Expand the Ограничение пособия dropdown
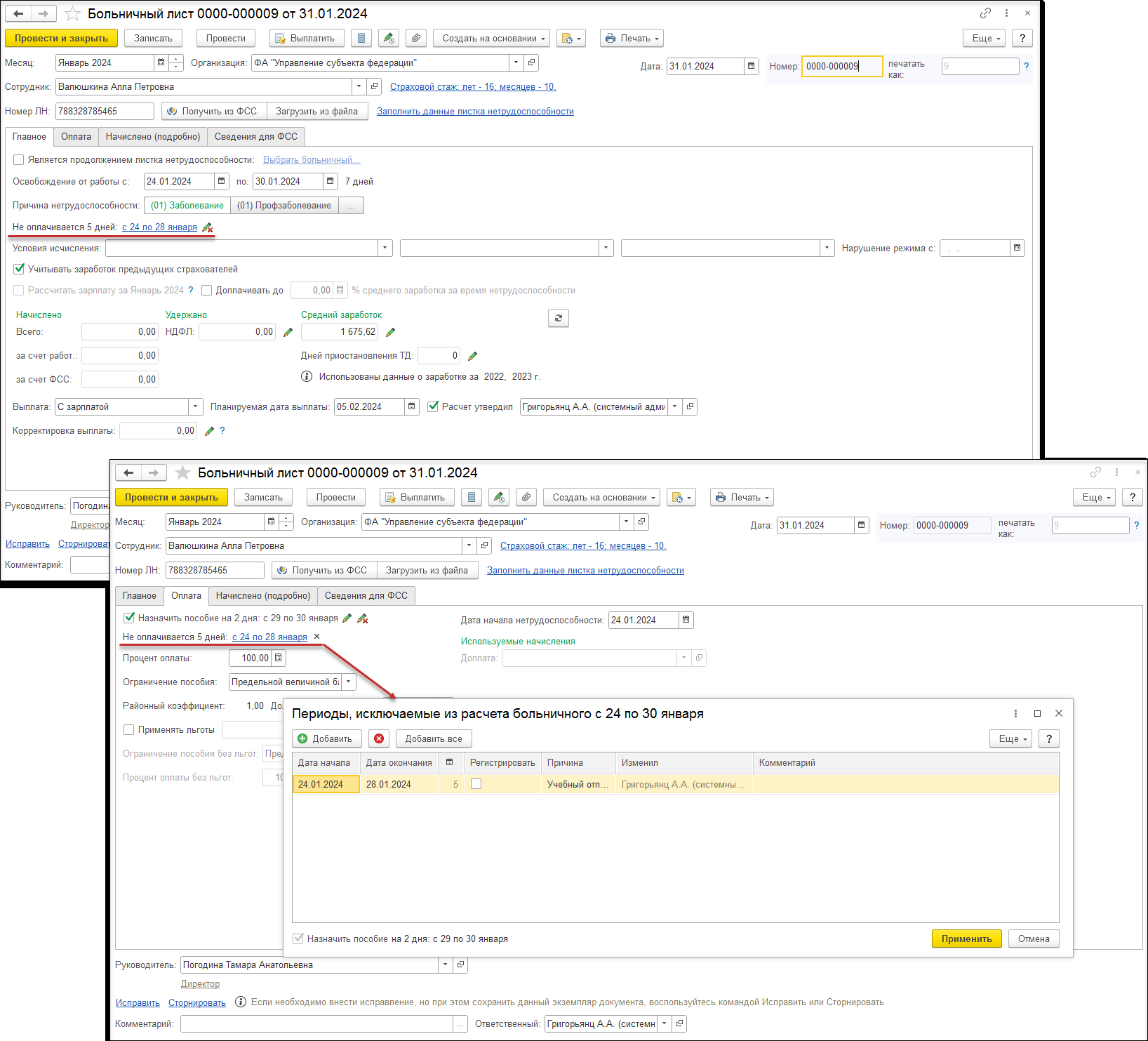Screen dimensions: 1148x1041 coord(349,682)
